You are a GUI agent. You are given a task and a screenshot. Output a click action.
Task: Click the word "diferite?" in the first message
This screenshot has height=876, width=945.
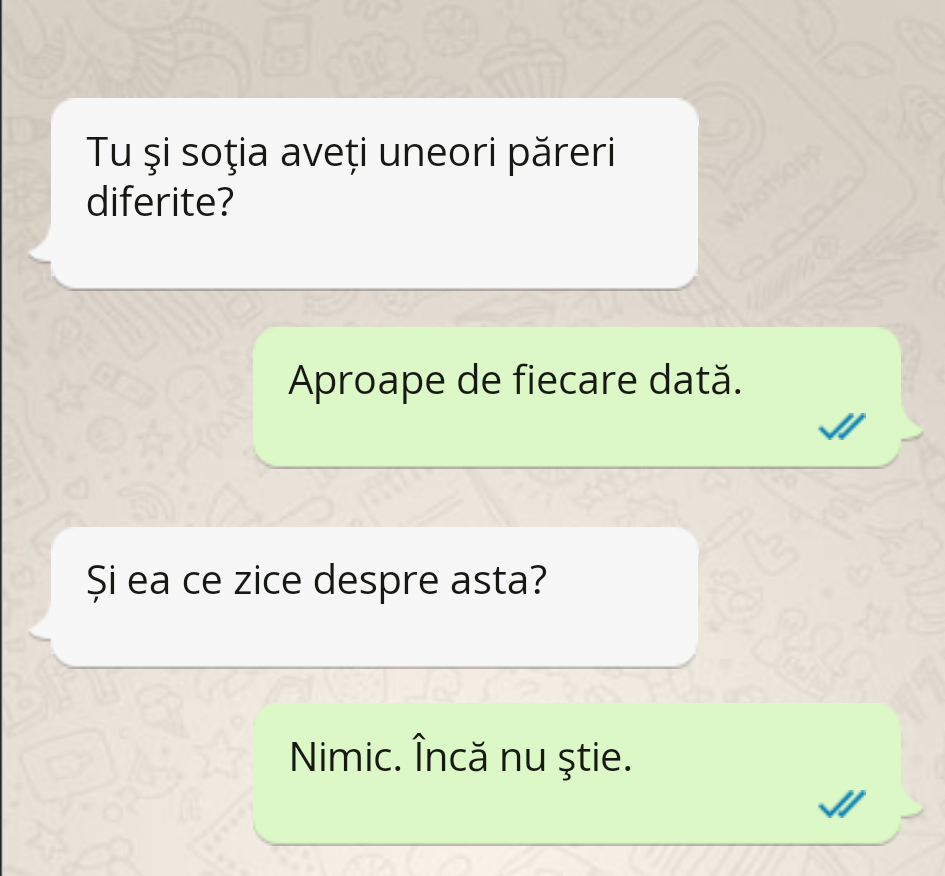click(160, 201)
